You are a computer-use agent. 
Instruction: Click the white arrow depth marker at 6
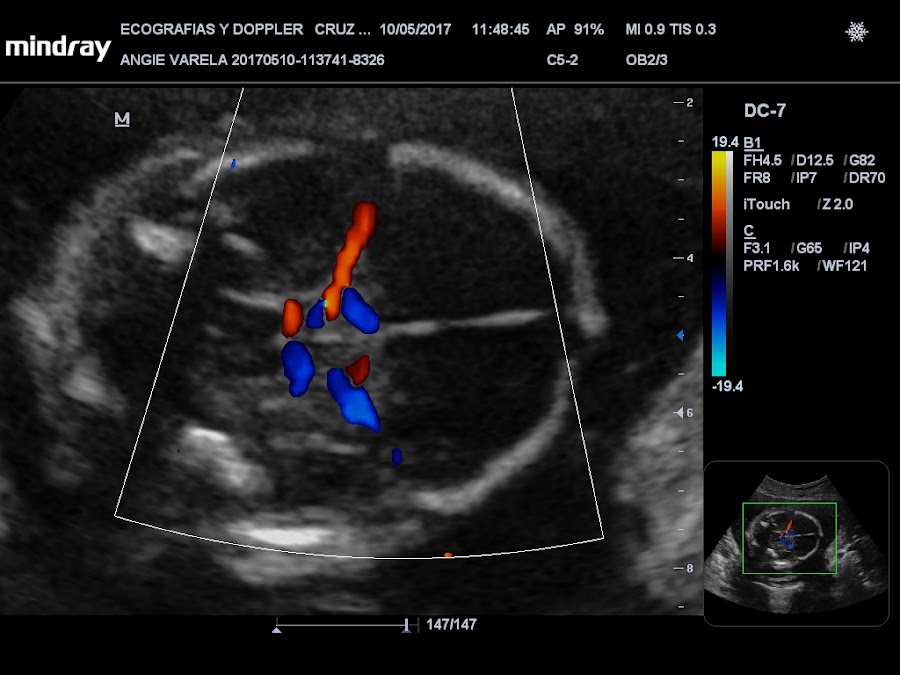point(679,413)
